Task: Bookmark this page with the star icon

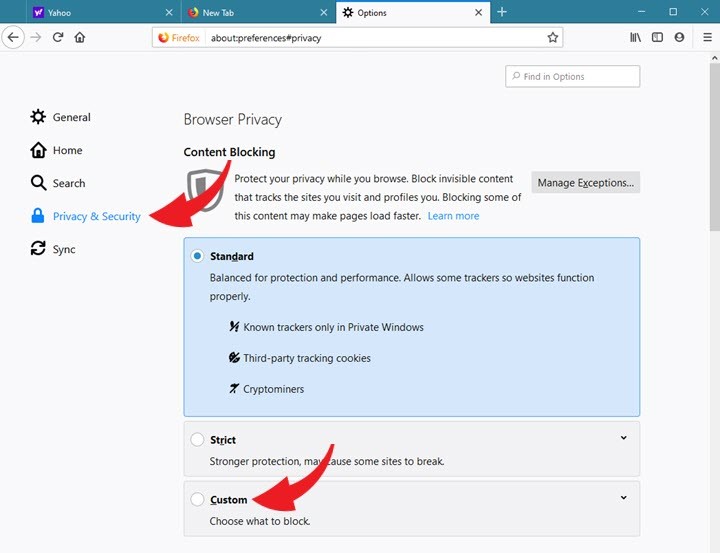Action: 552,37
